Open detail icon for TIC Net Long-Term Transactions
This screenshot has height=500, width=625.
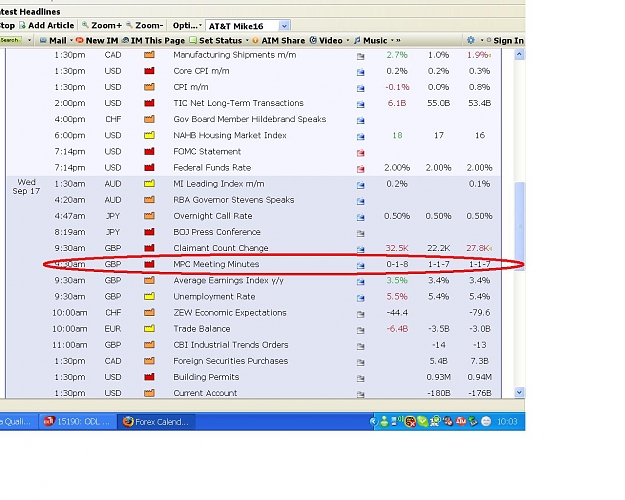pos(360,104)
